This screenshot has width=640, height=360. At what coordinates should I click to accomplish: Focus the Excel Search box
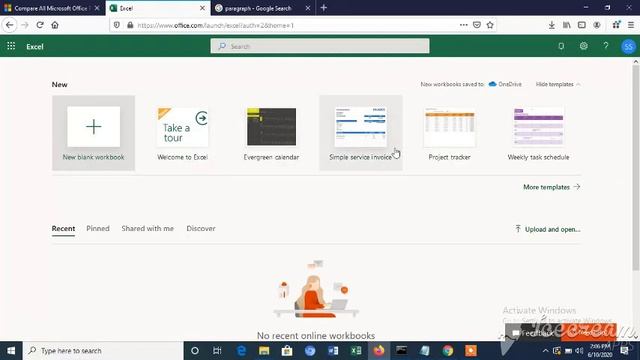(320, 46)
